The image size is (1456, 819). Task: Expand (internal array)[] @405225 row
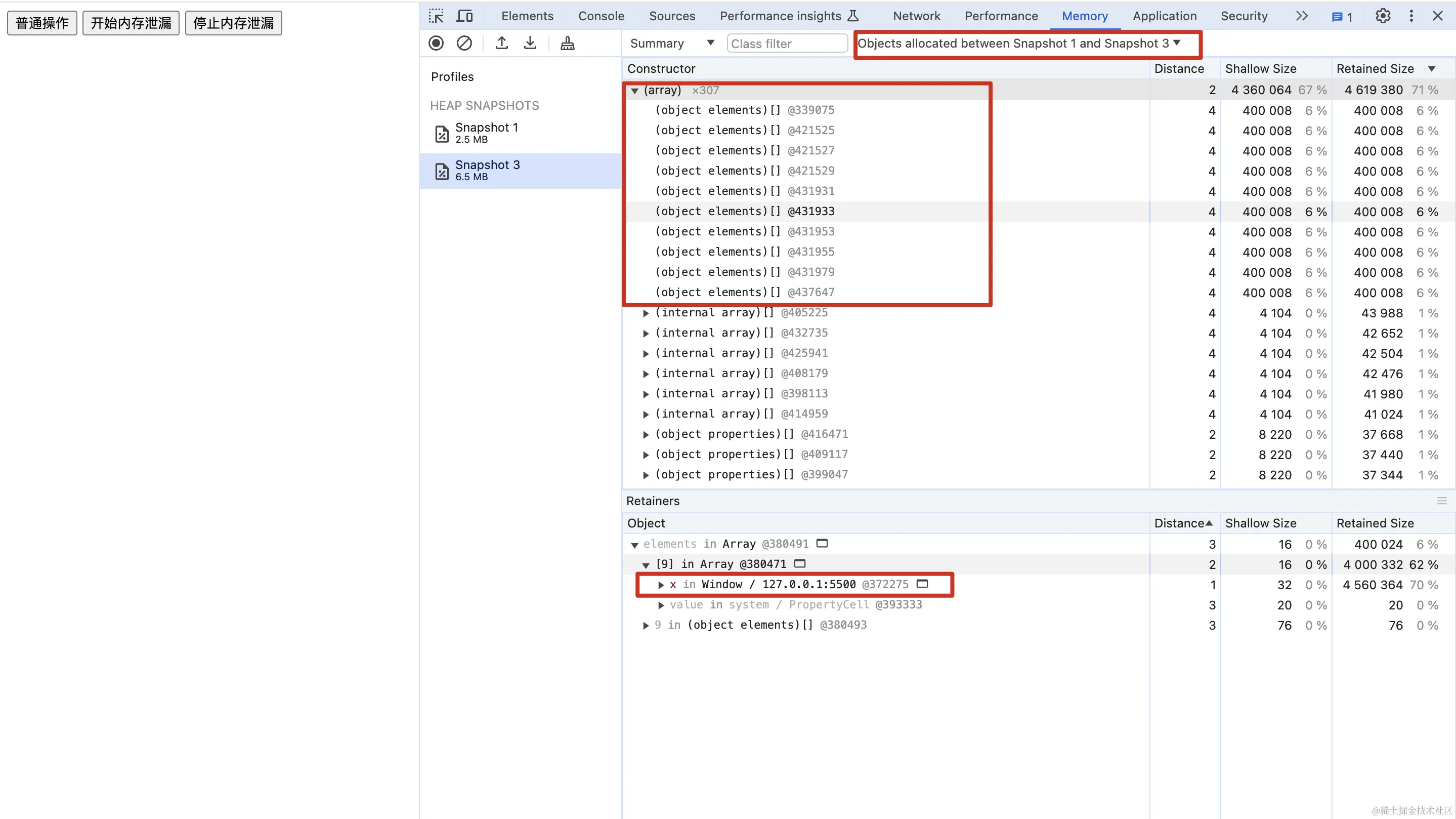point(646,313)
